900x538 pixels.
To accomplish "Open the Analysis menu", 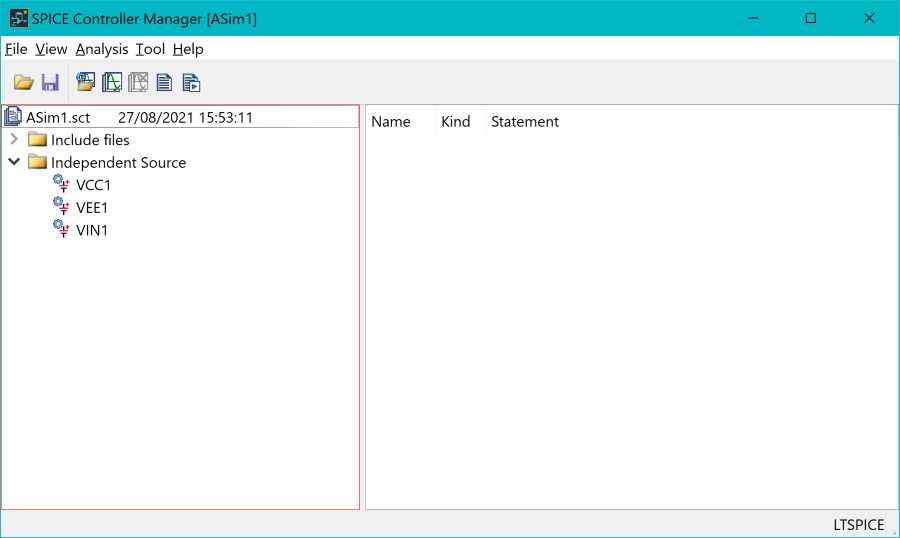I will tap(102, 49).
